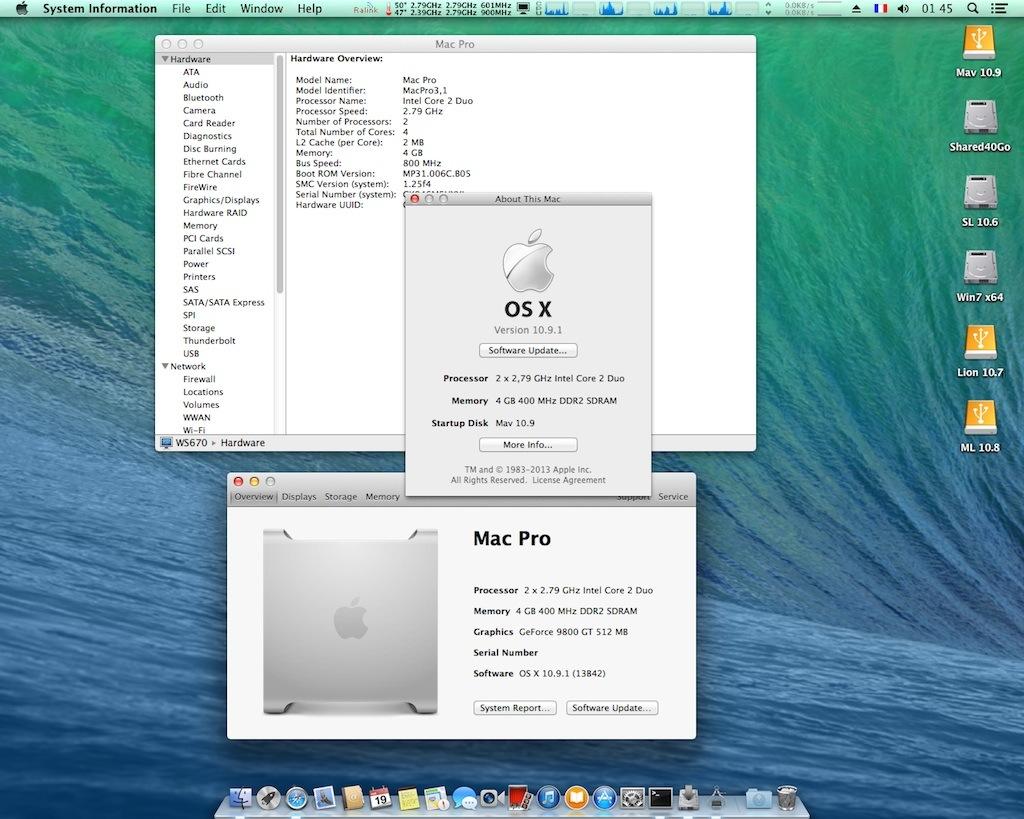Open Terminal from the dock
The image size is (1024, 819).
(660, 797)
